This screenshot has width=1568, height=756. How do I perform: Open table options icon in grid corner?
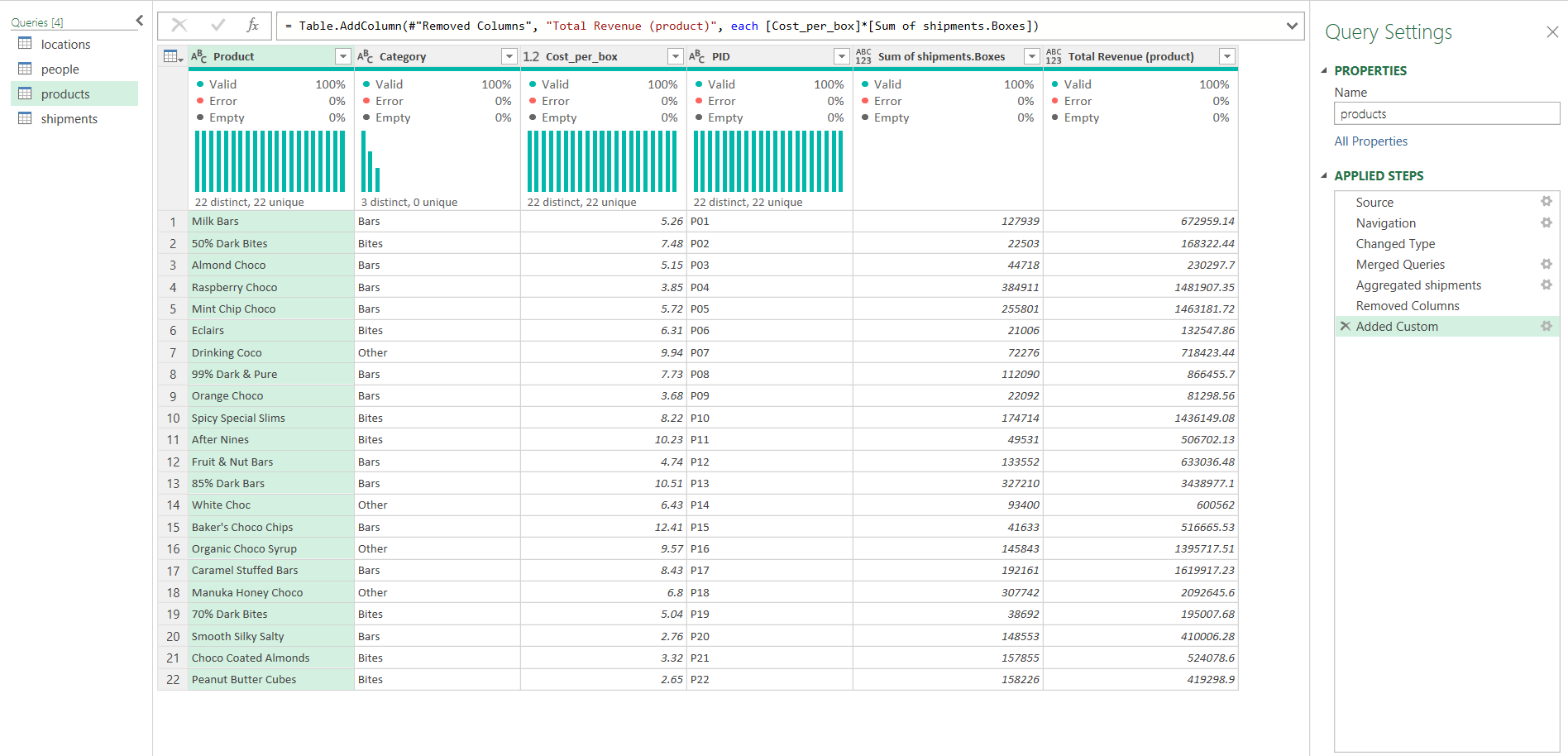tap(172, 56)
